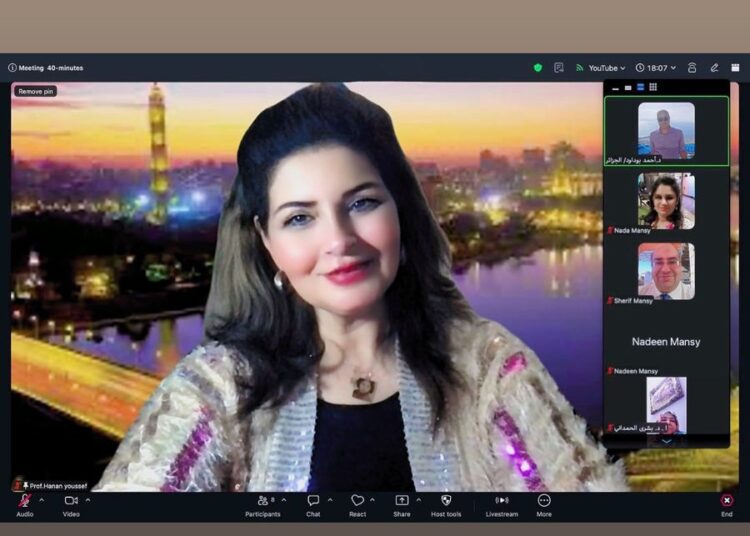
Task: Expand the Chat options caret
Action: (330, 500)
